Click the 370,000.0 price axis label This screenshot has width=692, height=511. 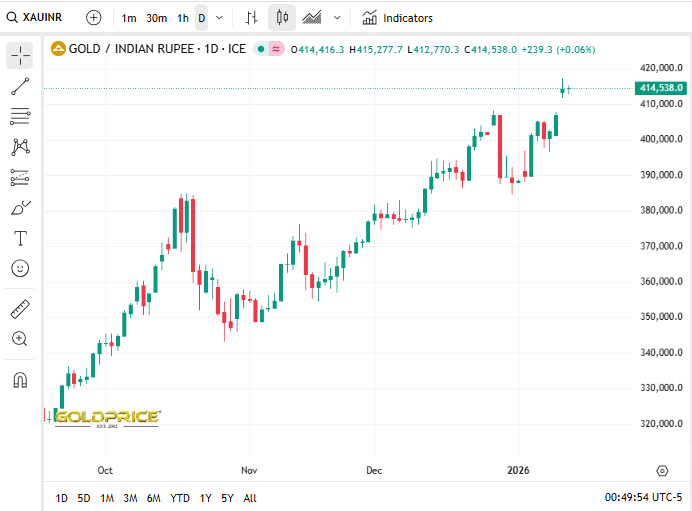(x=661, y=246)
